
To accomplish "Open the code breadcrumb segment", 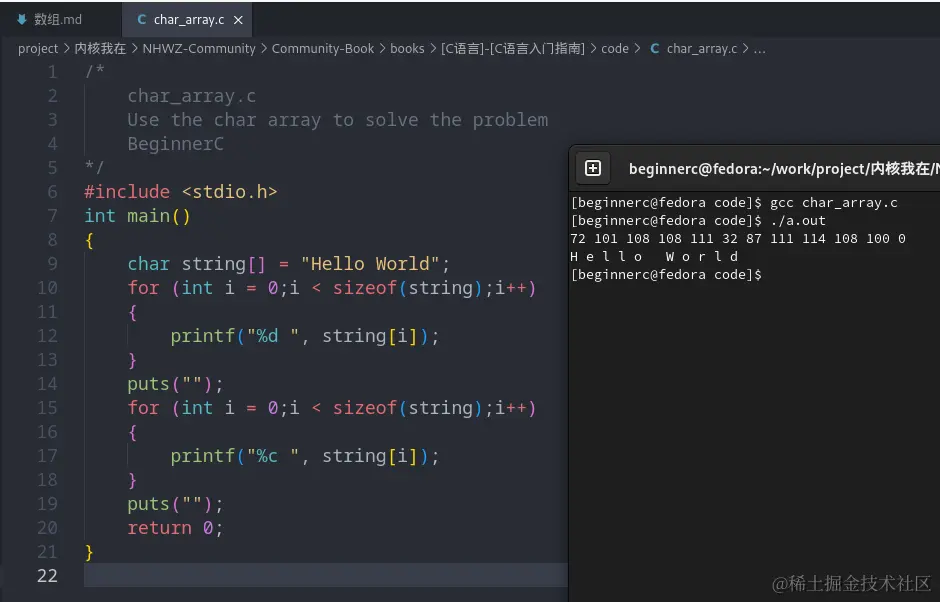I will coord(614,49).
